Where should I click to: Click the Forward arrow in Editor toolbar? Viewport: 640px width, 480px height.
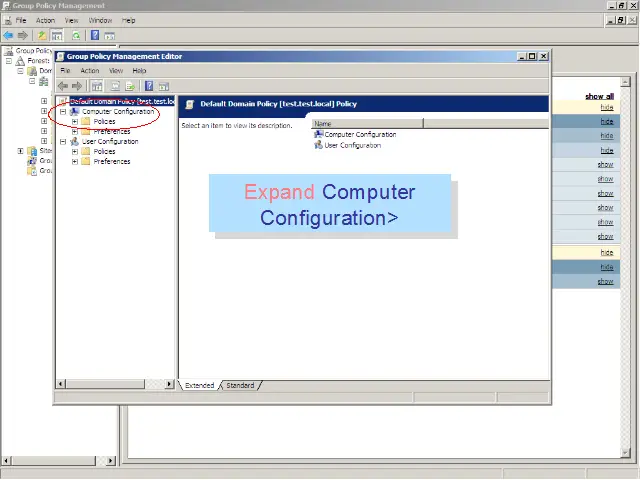[77, 86]
